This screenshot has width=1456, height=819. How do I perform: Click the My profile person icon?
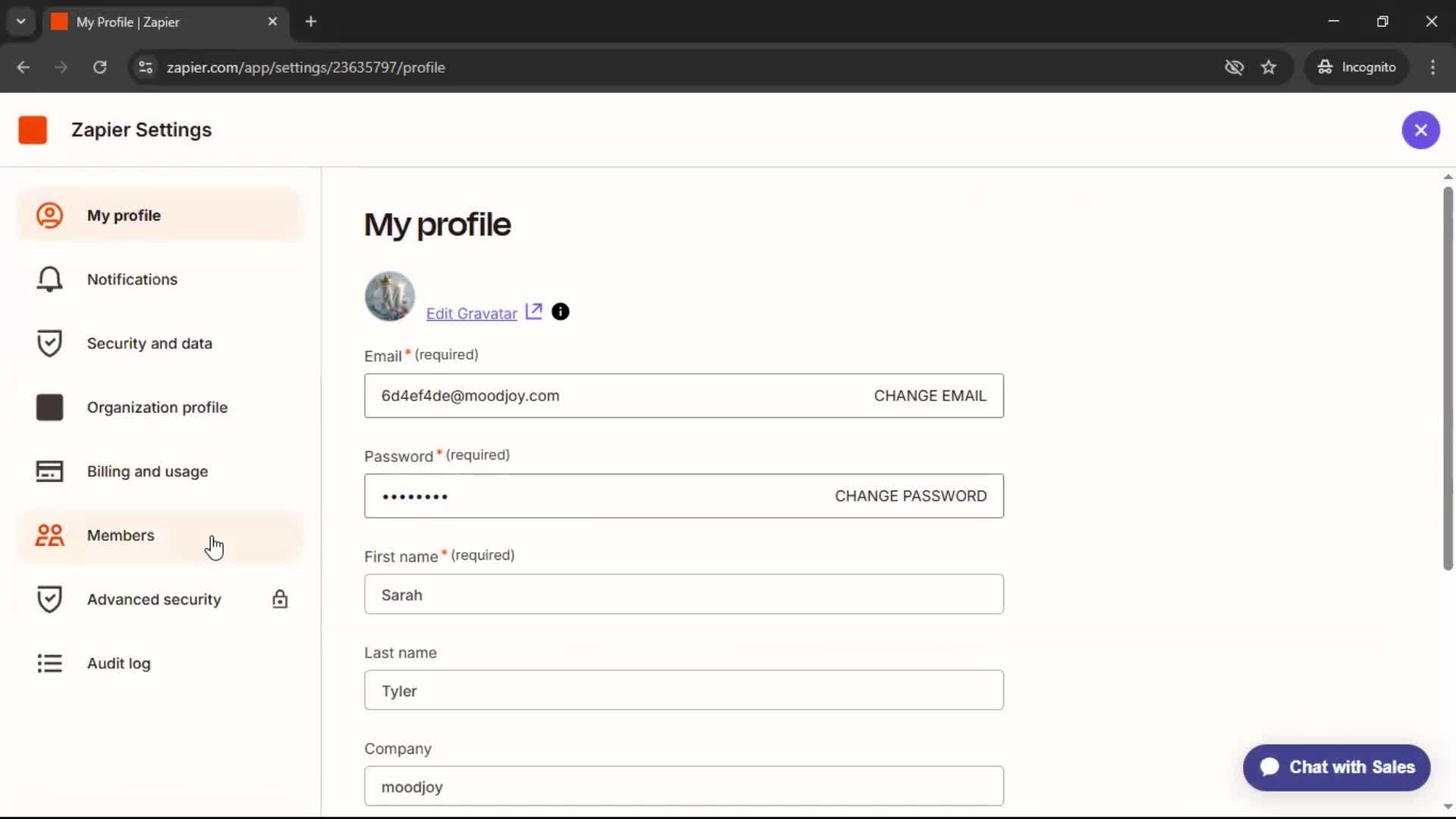point(49,215)
